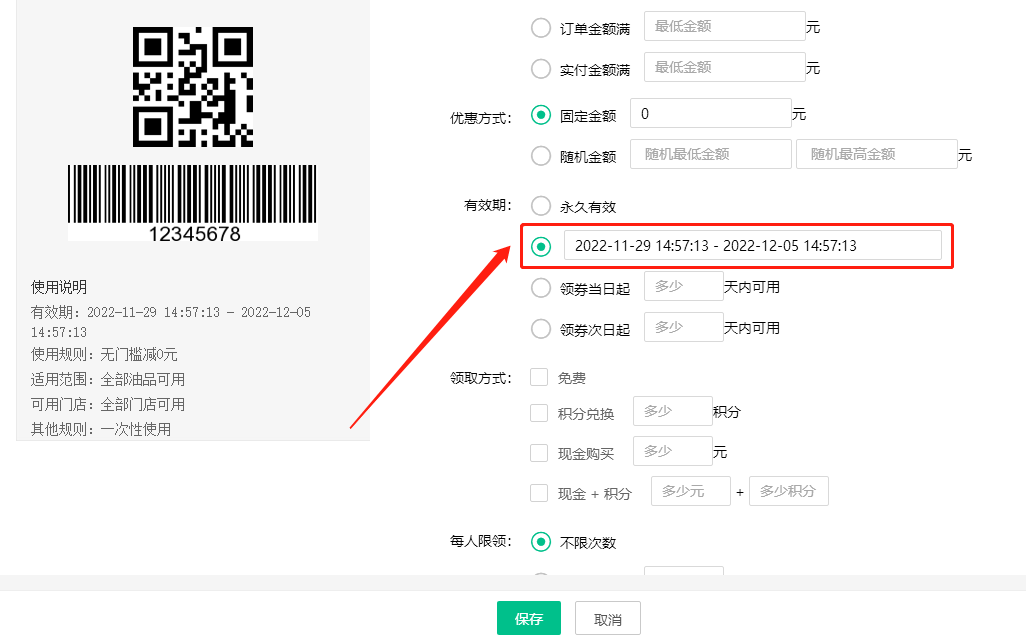The width and height of the screenshot is (1026, 639).
Task: Select 领券当日起 validity radio button
Action: (541, 288)
